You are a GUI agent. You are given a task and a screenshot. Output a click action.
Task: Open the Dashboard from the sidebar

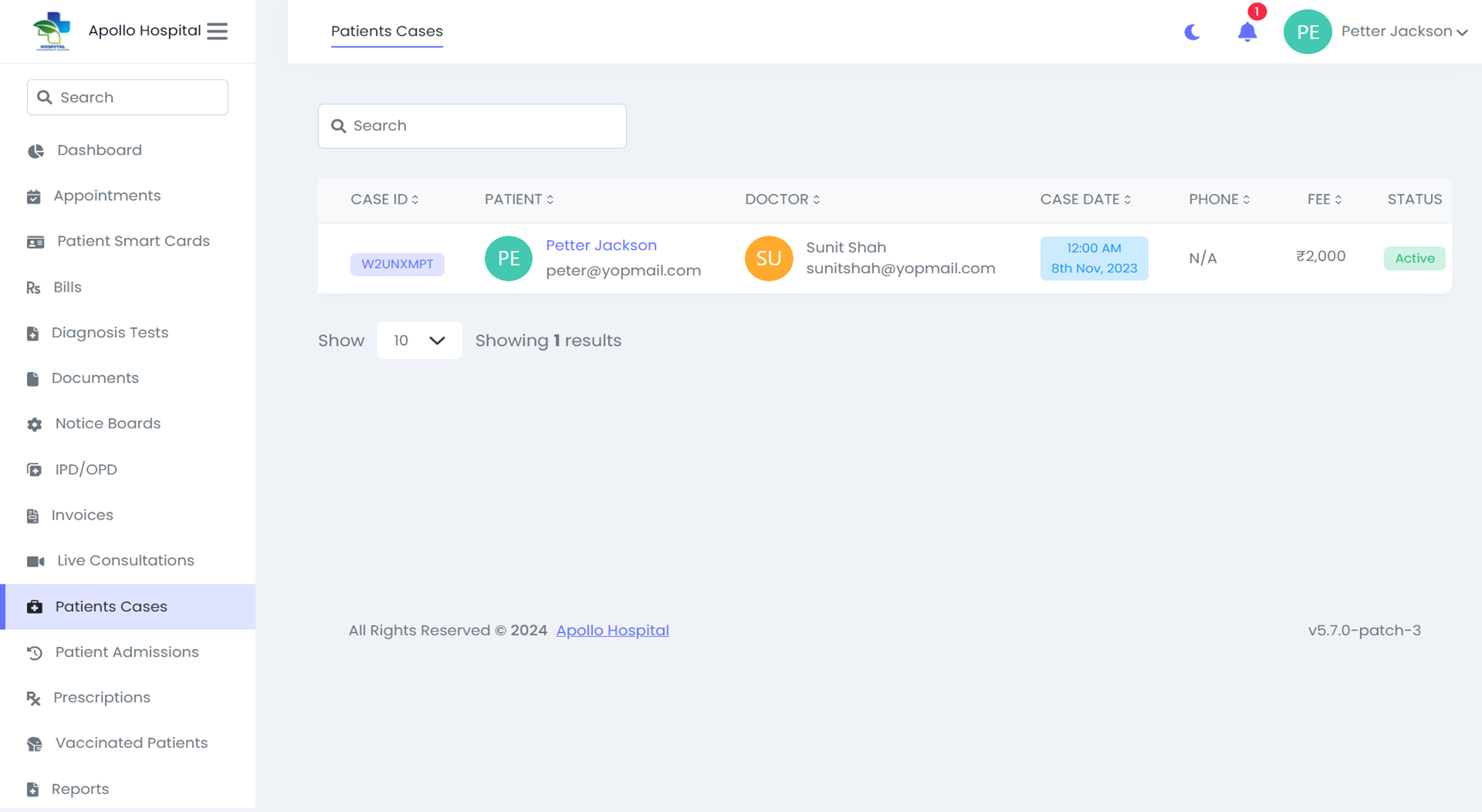click(x=99, y=150)
